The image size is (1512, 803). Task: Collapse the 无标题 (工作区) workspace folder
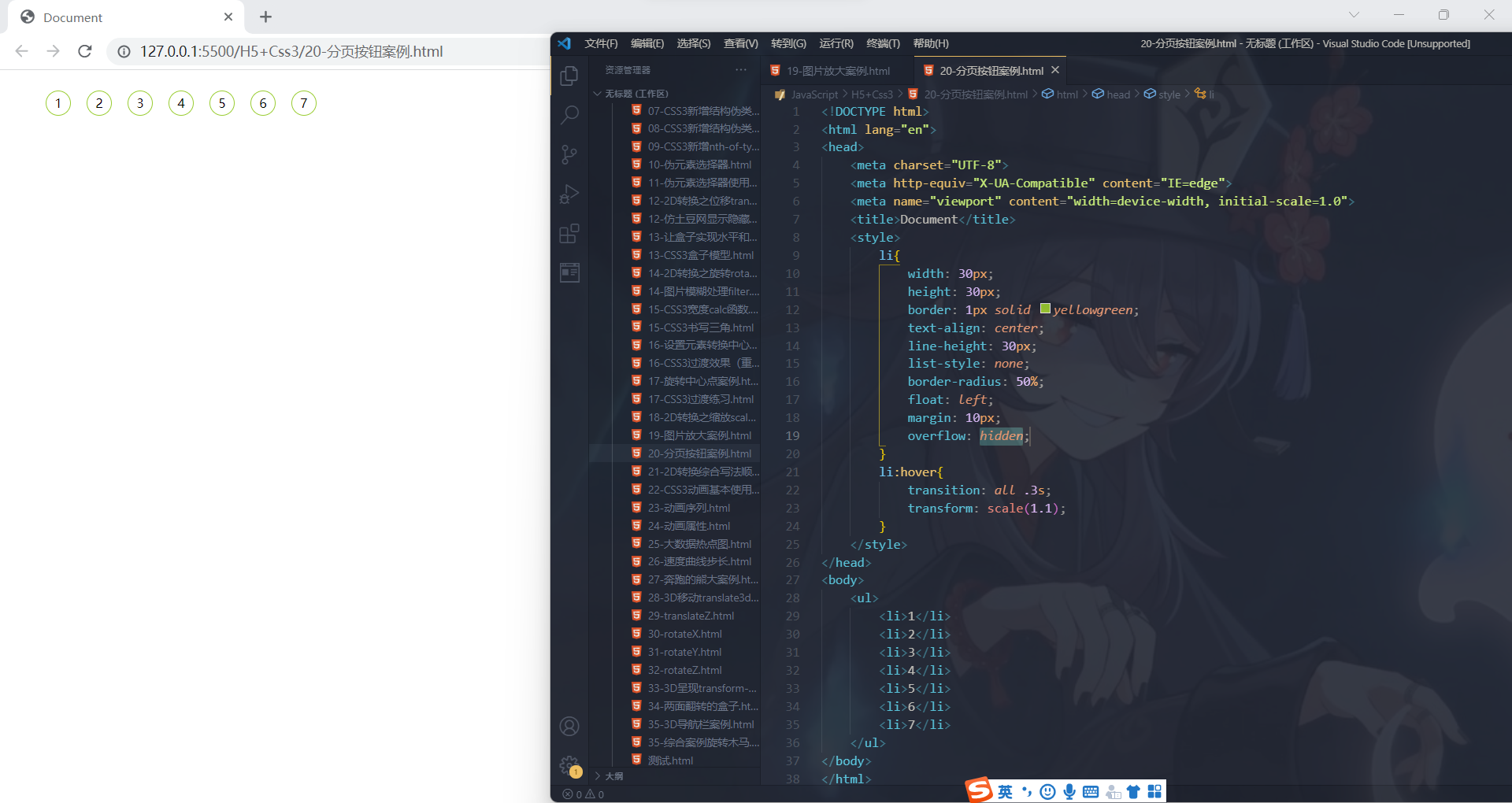pos(597,93)
